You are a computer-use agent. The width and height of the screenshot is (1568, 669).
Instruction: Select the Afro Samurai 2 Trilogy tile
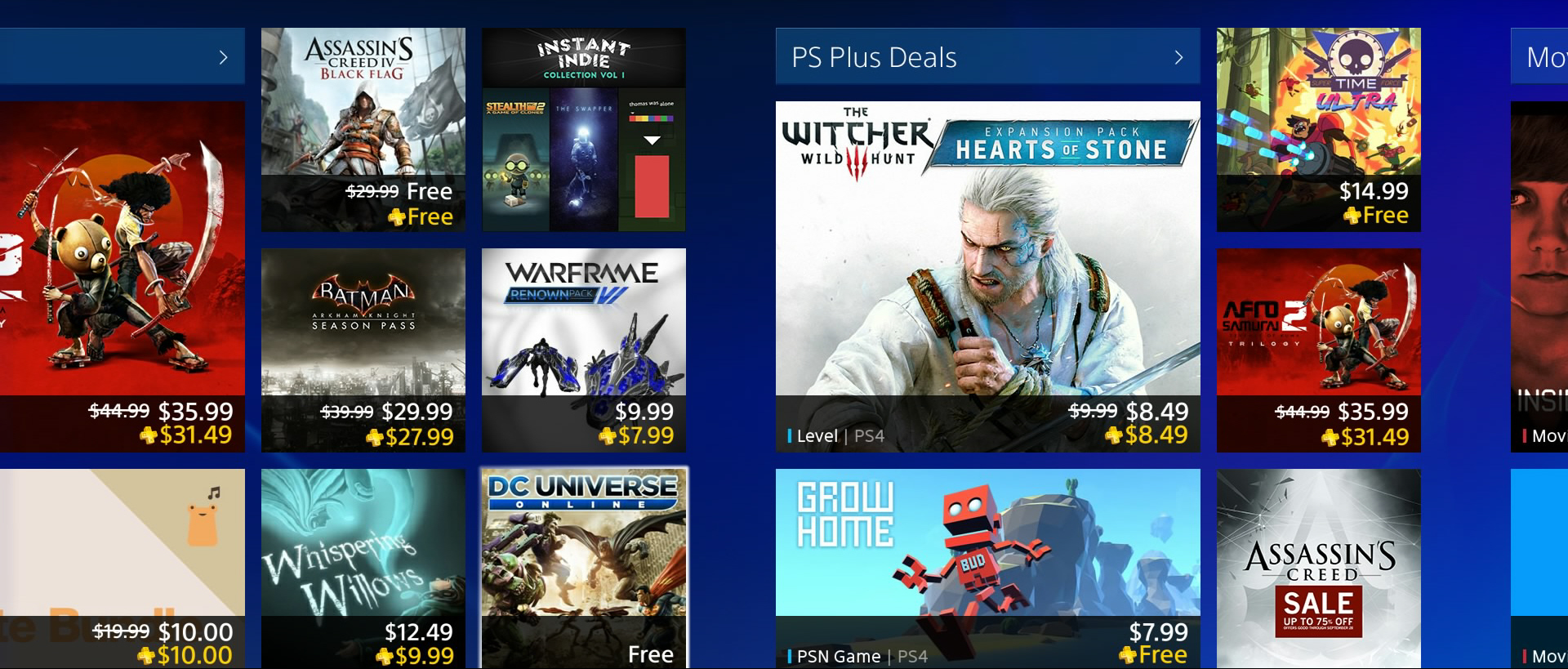point(1319,350)
